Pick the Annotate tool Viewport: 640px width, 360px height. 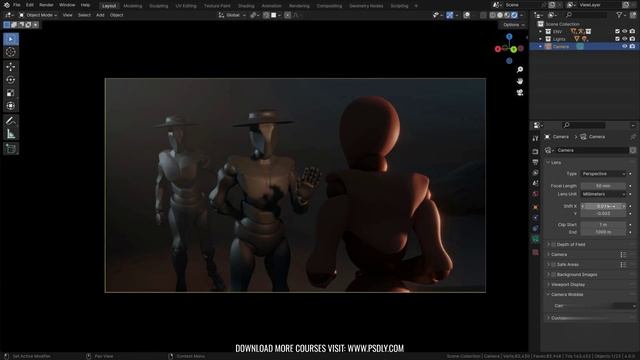(x=11, y=121)
